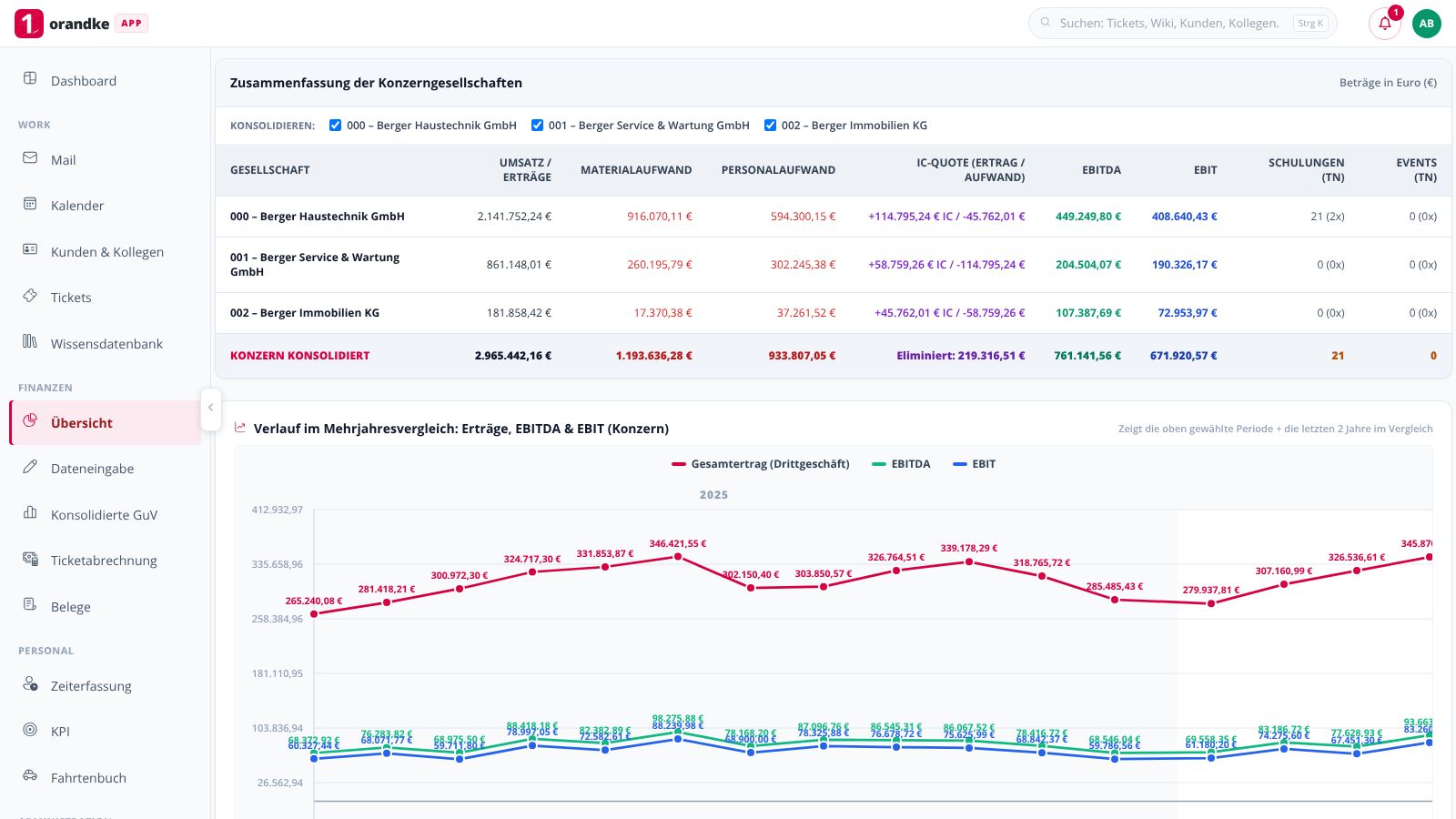Uncheck 002 – Berger Immobilien KG consolidation
1456x819 pixels.
coord(771,126)
